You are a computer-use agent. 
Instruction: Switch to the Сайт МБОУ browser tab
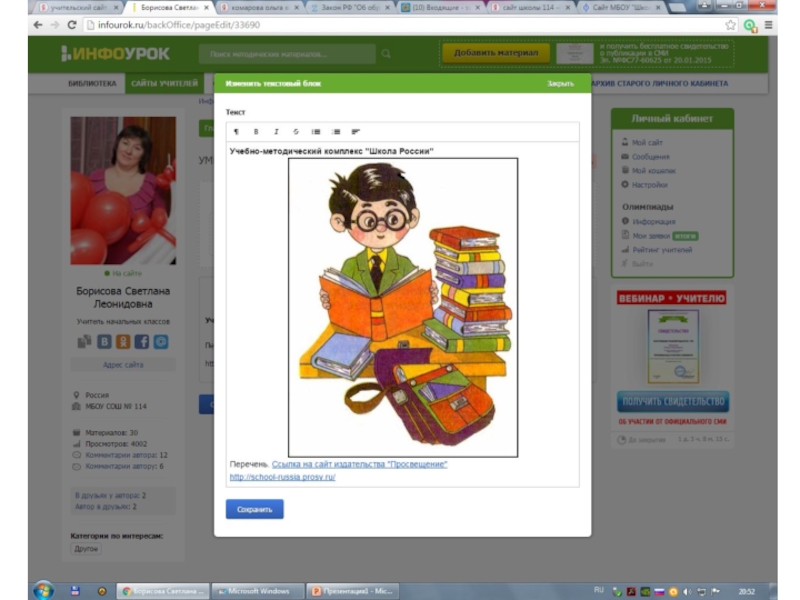click(x=622, y=8)
